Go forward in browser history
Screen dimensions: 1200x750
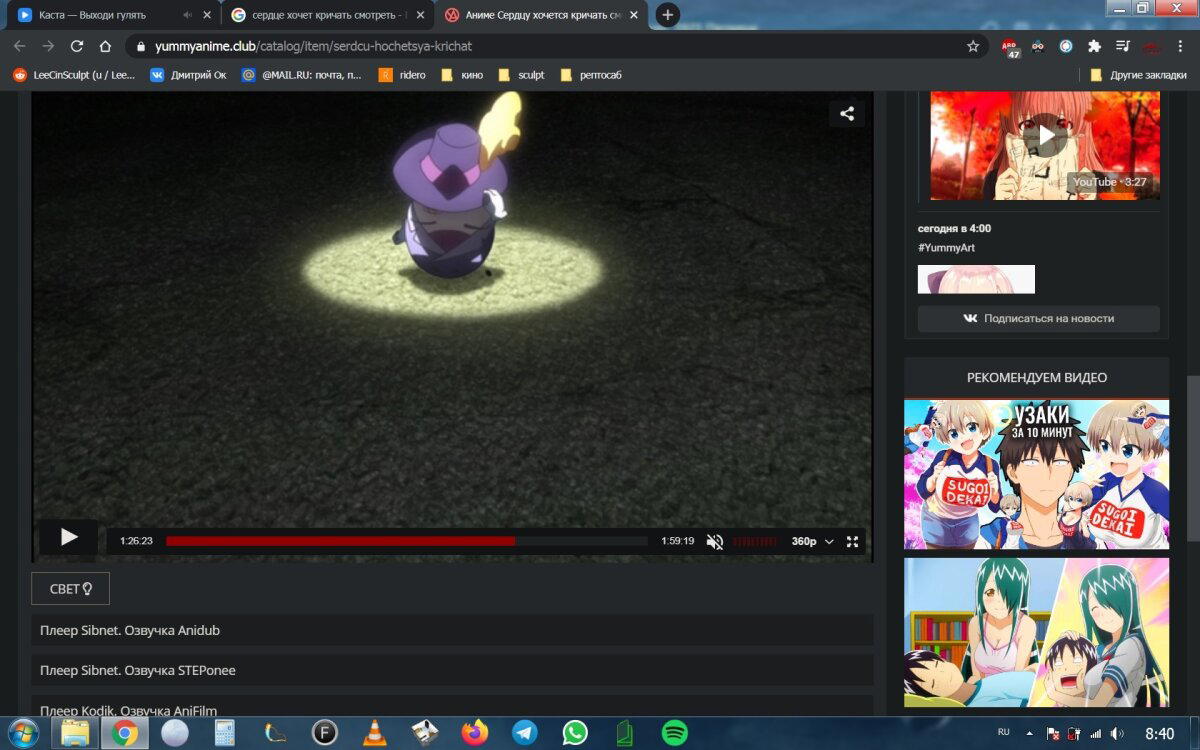(x=48, y=46)
